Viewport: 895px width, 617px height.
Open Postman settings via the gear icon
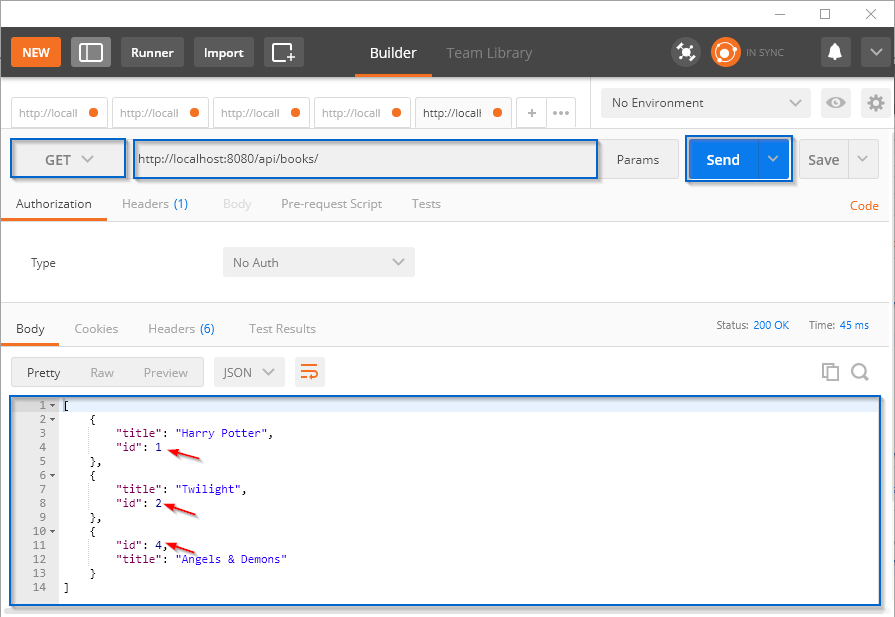coord(875,102)
